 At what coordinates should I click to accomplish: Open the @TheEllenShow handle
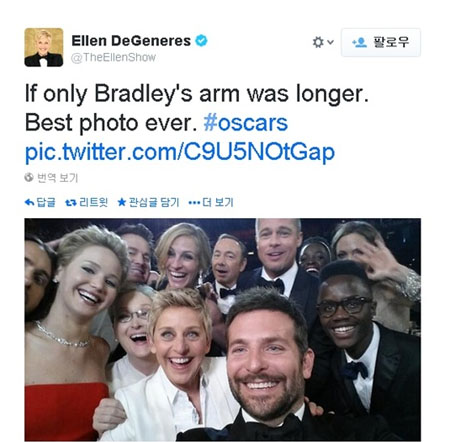[113, 57]
